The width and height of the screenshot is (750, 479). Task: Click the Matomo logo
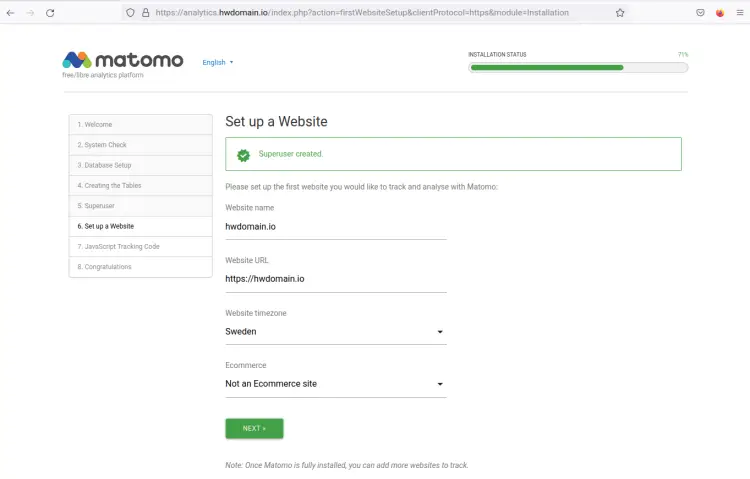coord(122,64)
